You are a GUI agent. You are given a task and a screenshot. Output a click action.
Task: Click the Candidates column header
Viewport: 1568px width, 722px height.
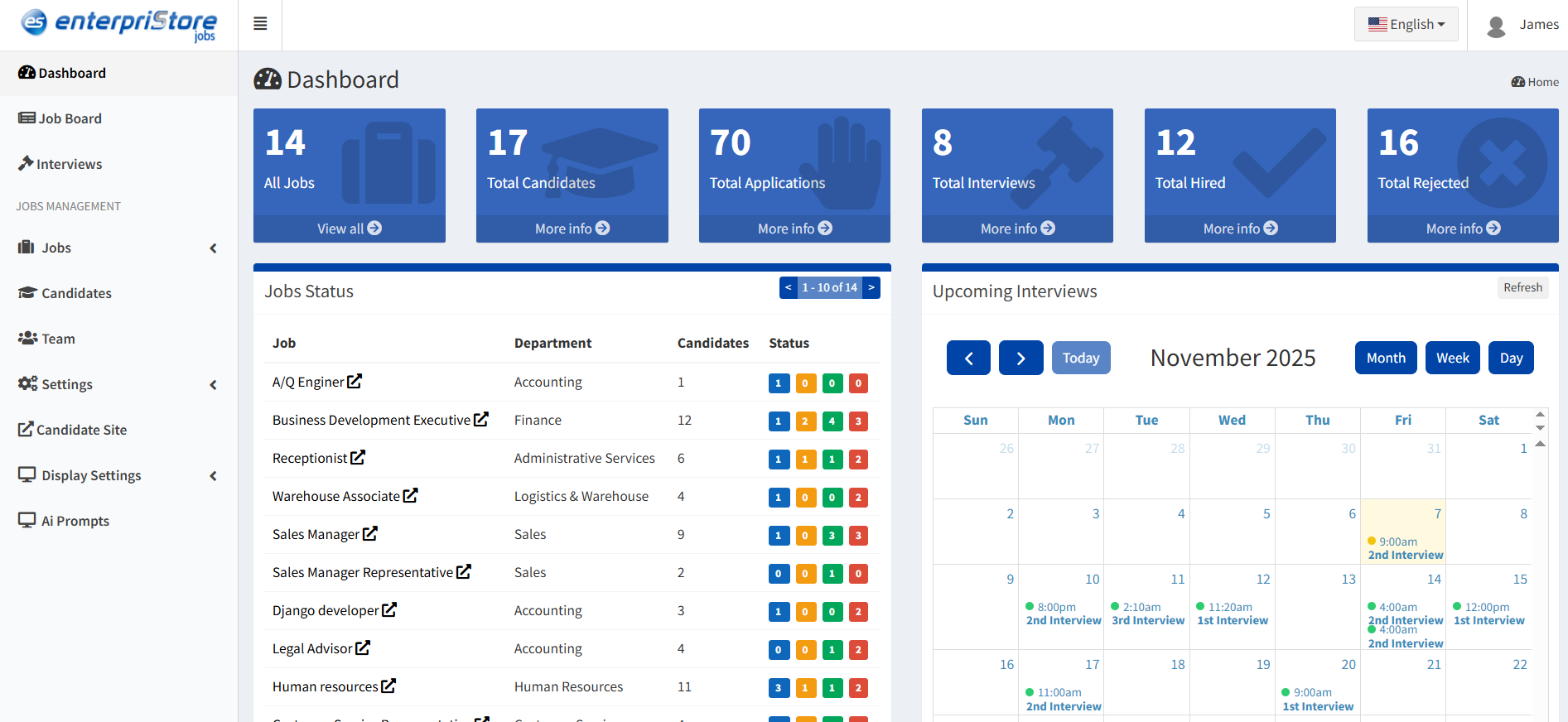coord(712,343)
